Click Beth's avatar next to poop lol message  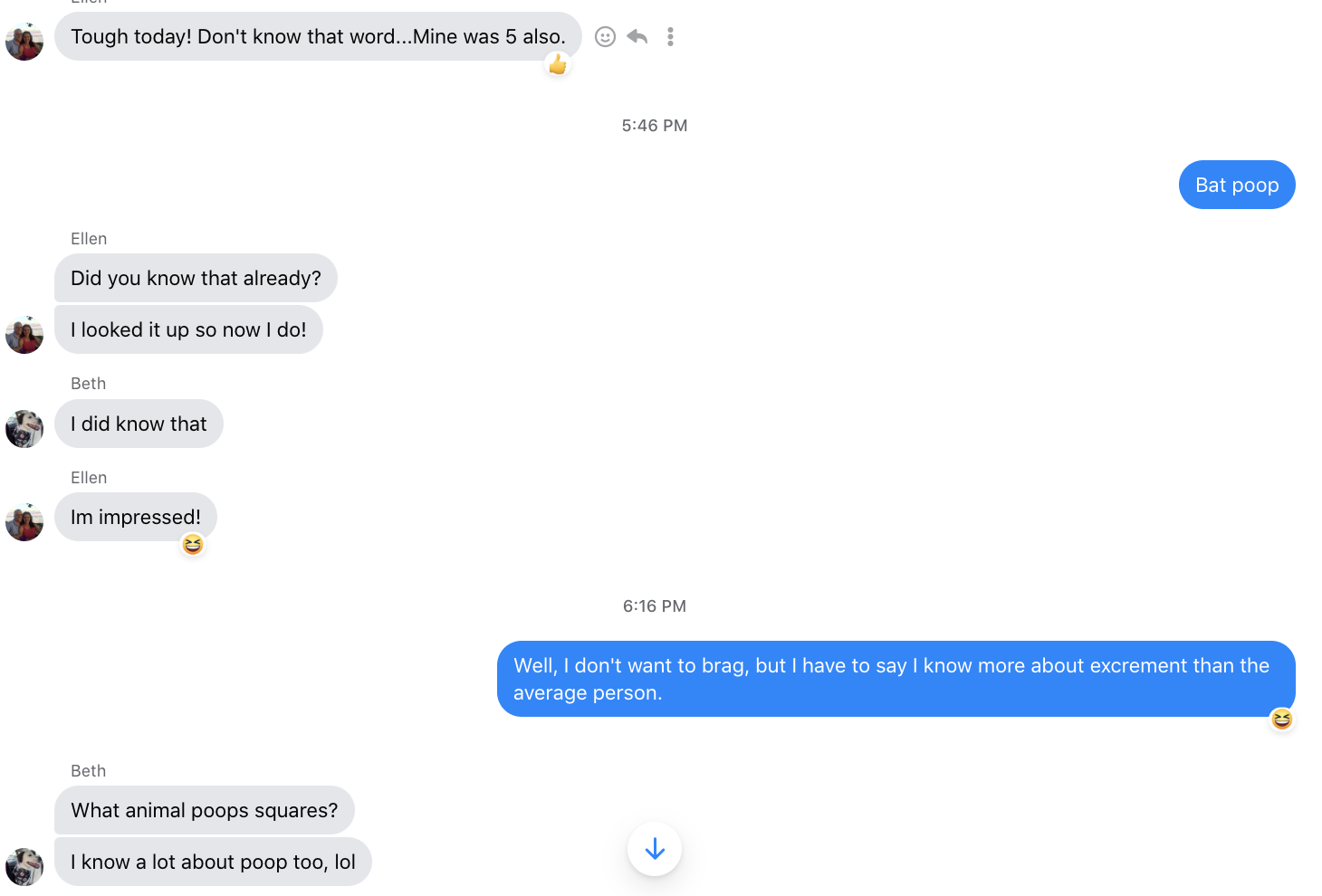coord(24,867)
